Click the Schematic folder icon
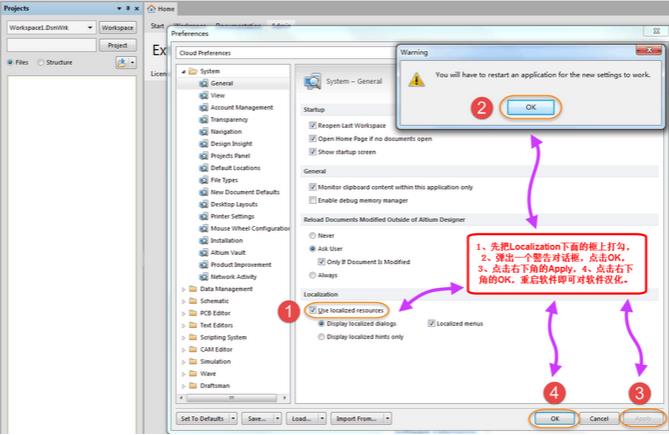 tap(193, 301)
